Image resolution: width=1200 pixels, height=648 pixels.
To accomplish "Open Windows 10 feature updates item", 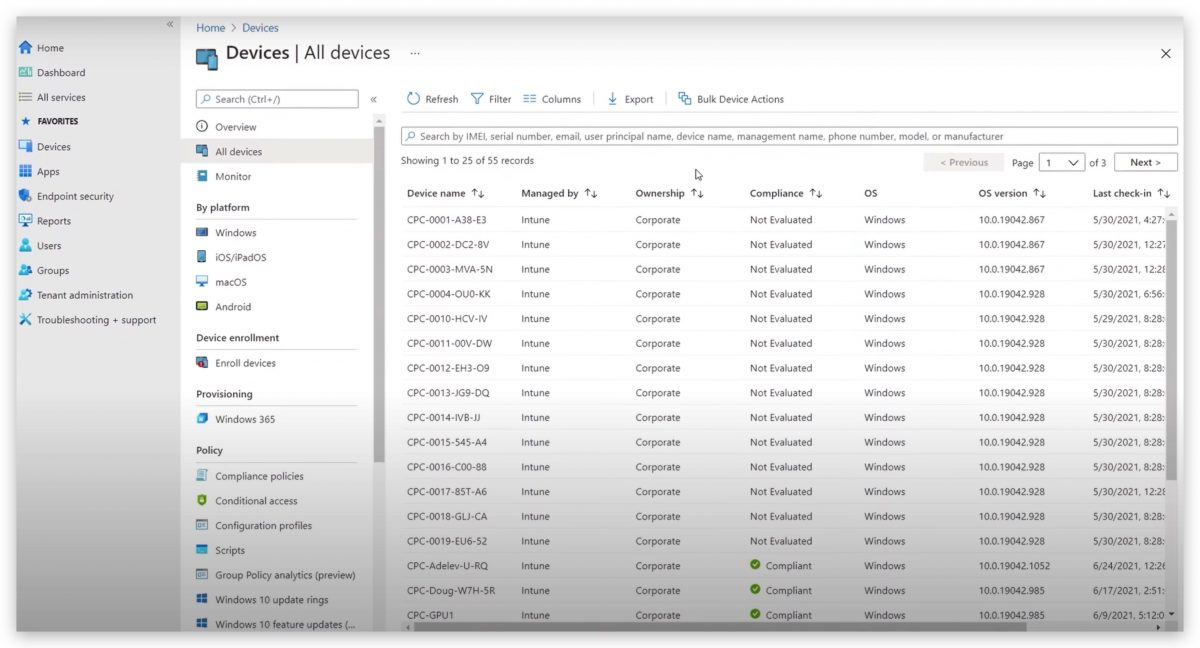I will pos(285,625).
